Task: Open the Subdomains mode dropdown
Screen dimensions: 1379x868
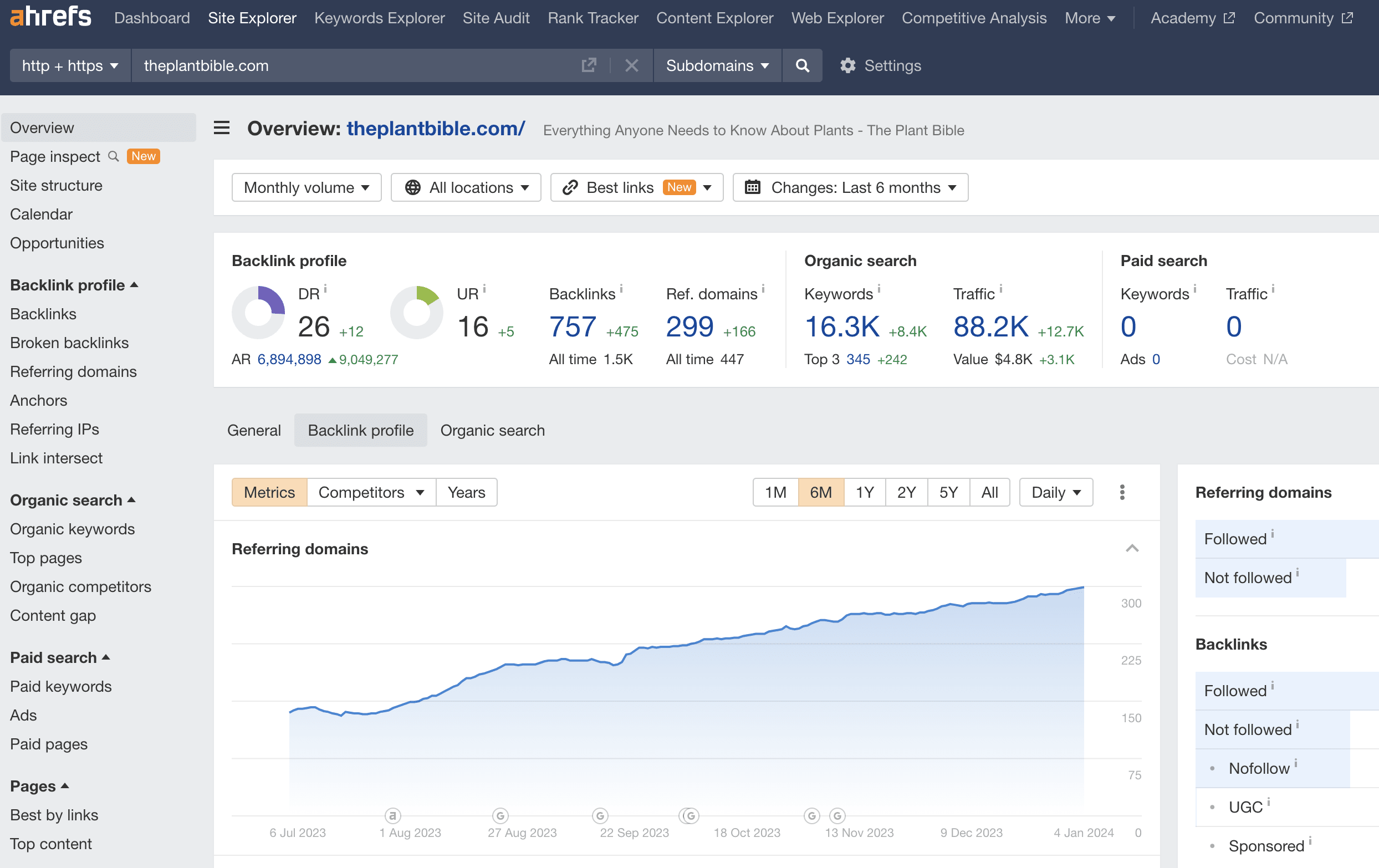Action: click(x=717, y=65)
